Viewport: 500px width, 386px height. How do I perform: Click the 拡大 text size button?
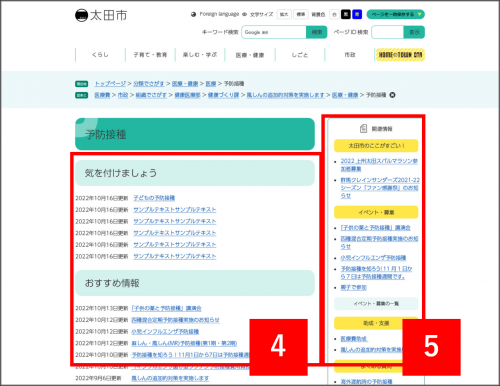pyautogui.click(x=284, y=14)
